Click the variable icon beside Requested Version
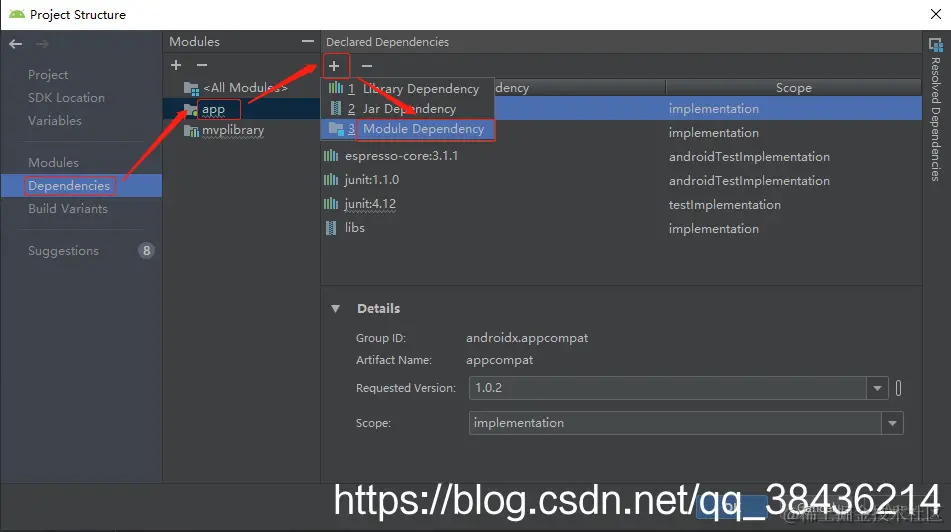This screenshot has height=532, width=951. pyautogui.click(x=898, y=388)
